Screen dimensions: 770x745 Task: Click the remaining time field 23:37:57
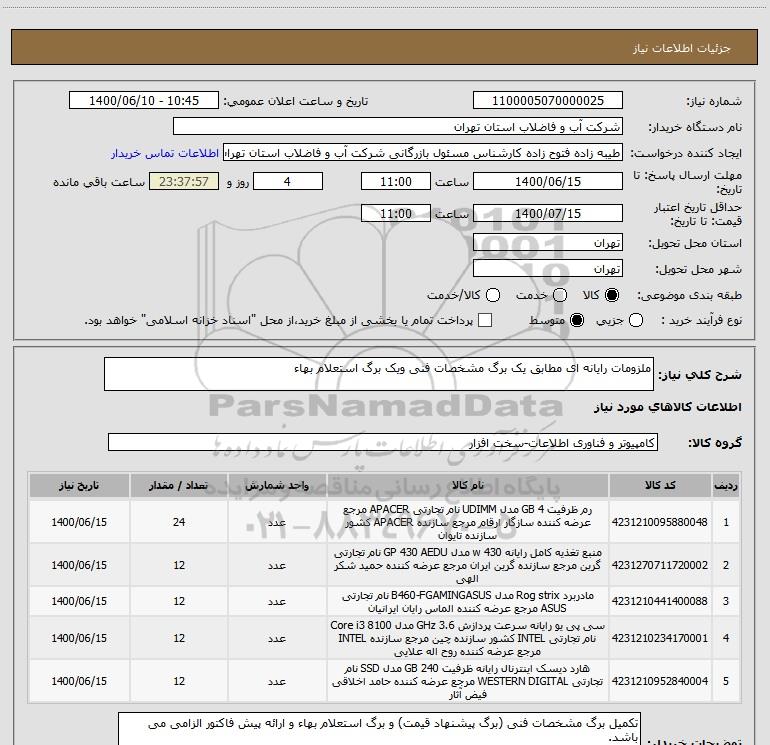point(184,181)
